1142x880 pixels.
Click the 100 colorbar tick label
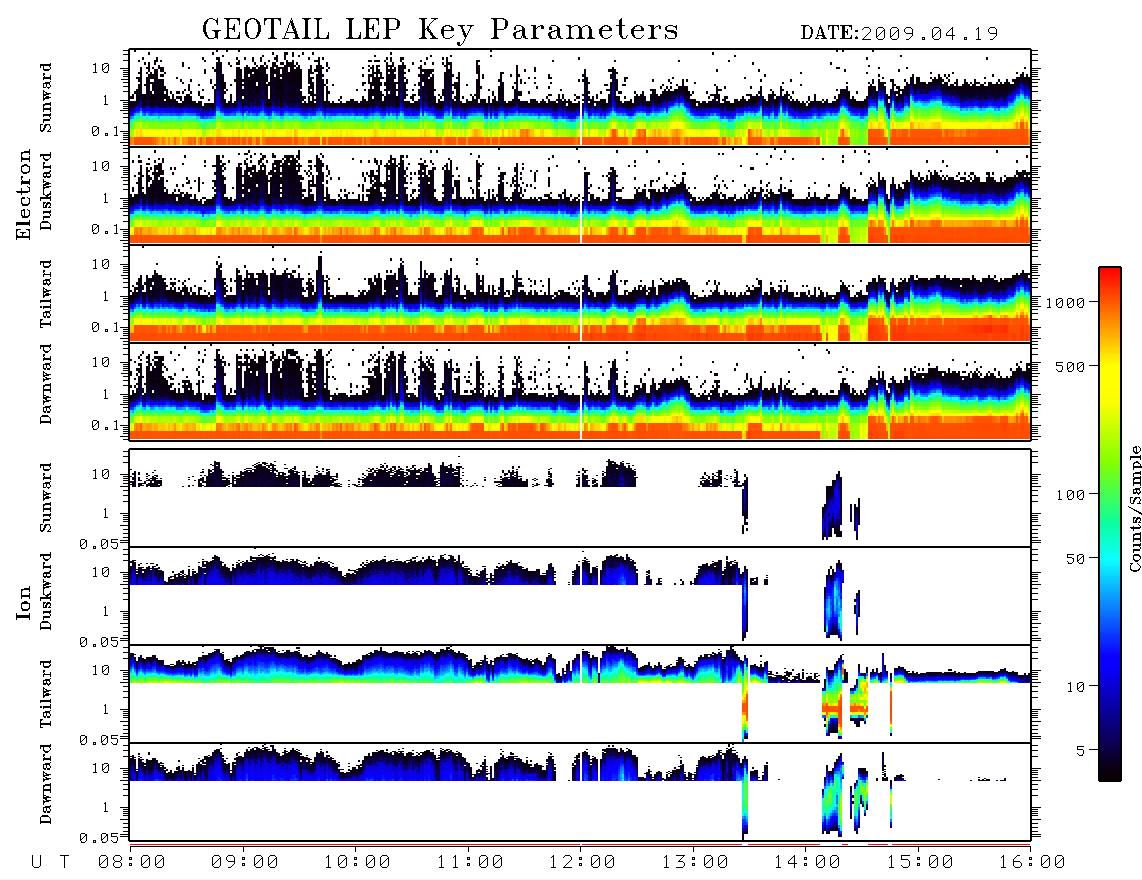click(x=1071, y=495)
